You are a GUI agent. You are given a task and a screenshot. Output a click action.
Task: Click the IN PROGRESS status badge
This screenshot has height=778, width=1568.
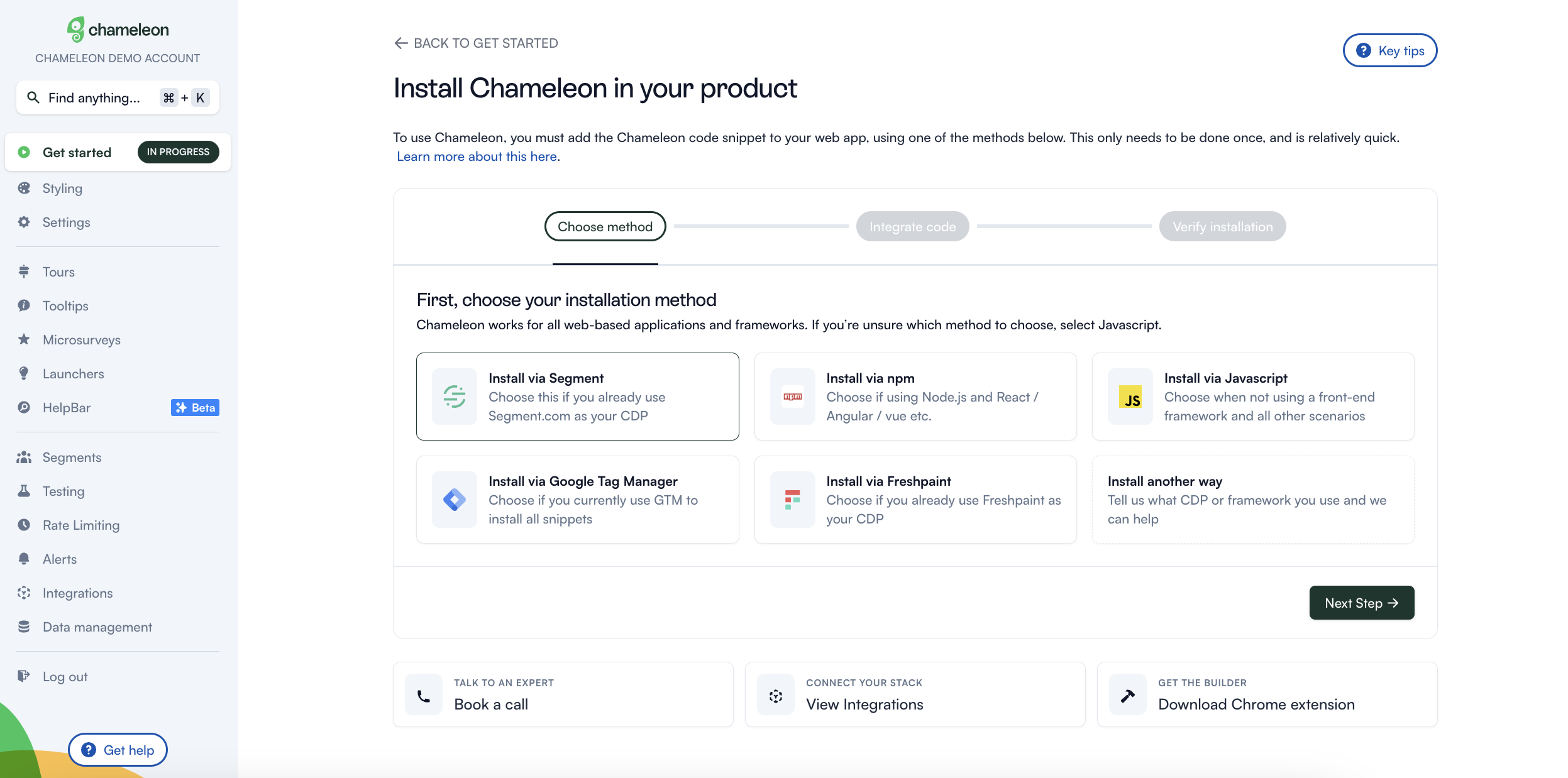178,151
